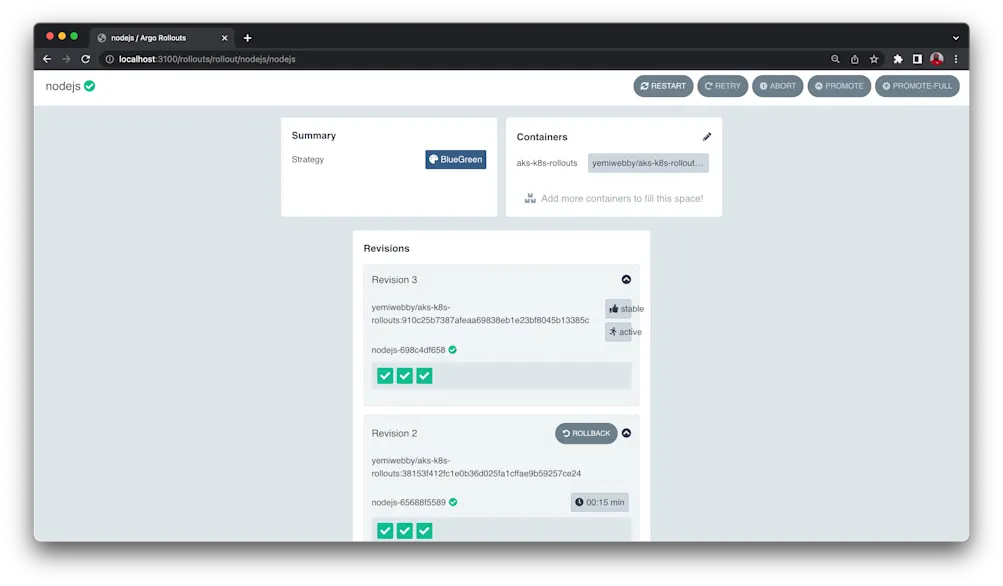
Task: Click the site info icon in address bar
Action: coord(109,59)
